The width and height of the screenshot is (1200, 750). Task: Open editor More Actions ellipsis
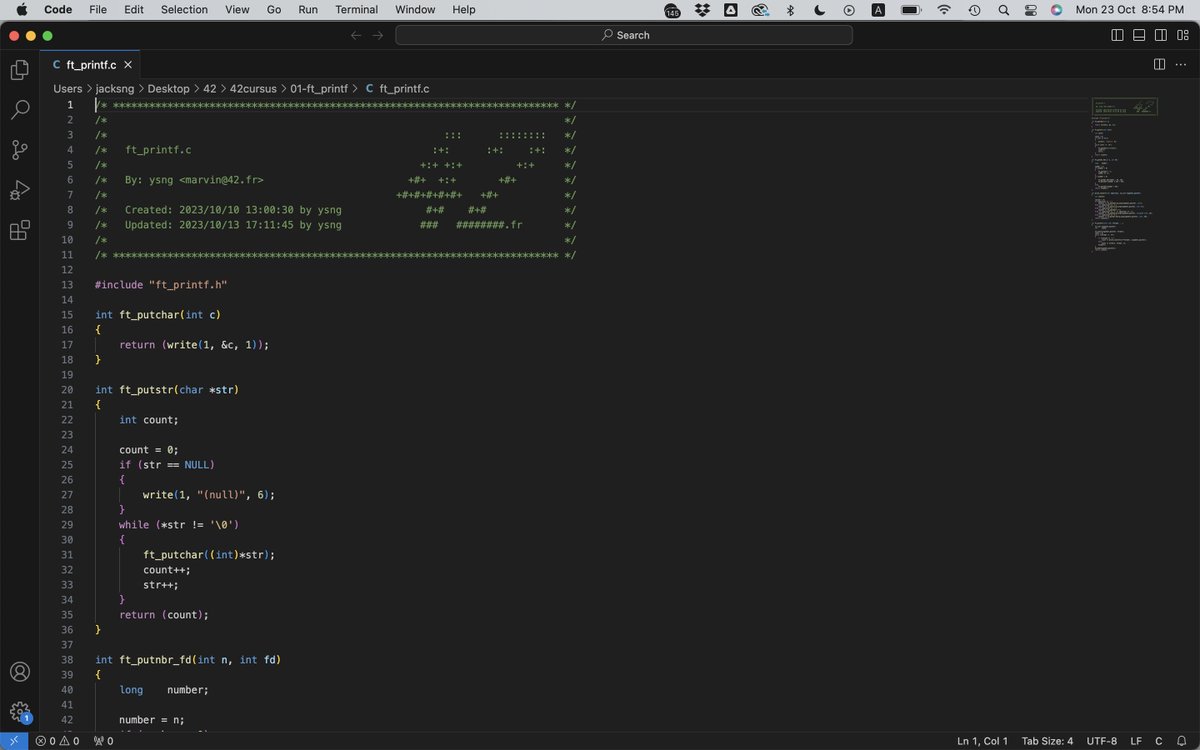pyautogui.click(x=1181, y=64)
